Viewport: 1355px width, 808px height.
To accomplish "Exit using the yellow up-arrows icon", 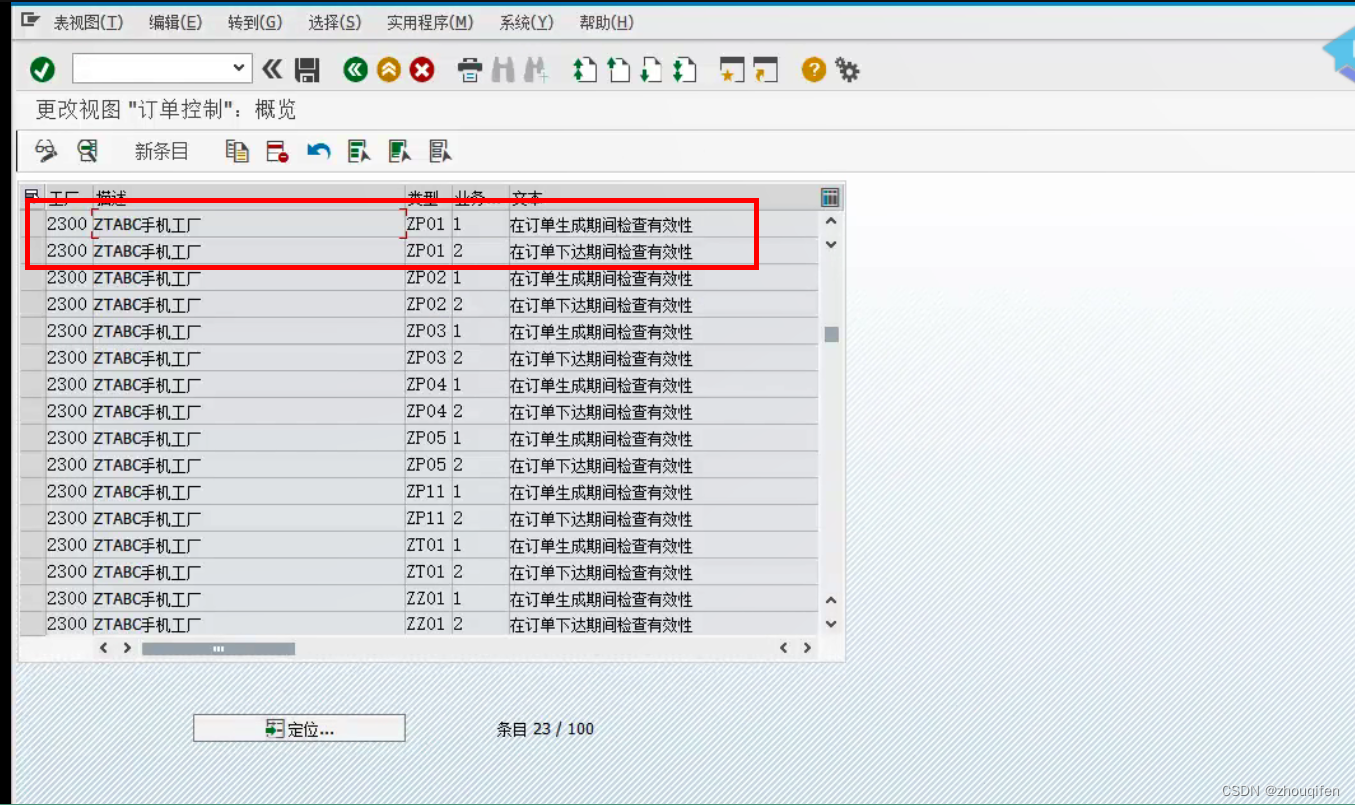I will click(389, 69).
